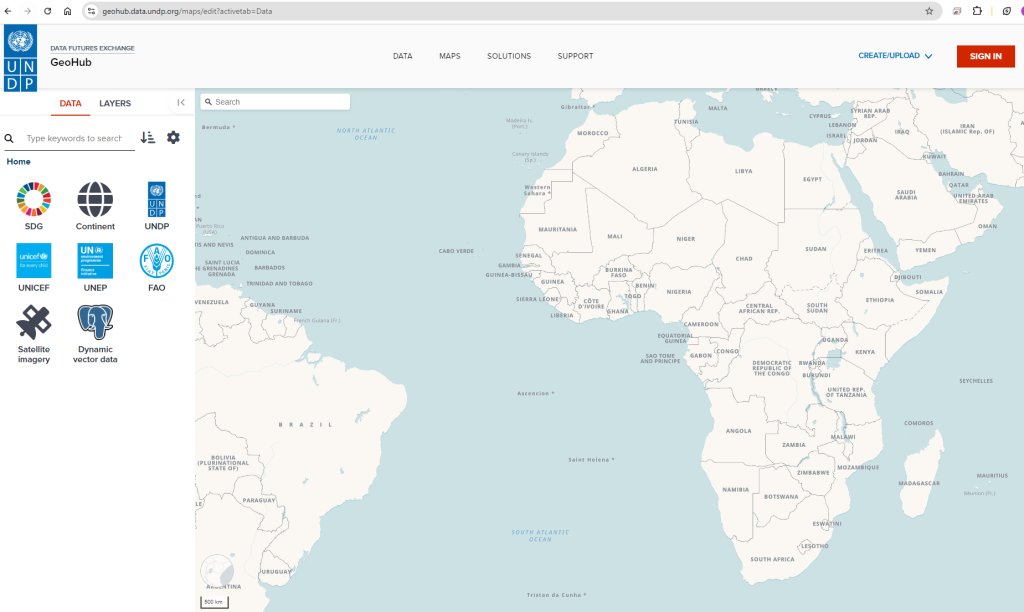
Task: Open the UNICEF data category
Action: pos(34,261)
